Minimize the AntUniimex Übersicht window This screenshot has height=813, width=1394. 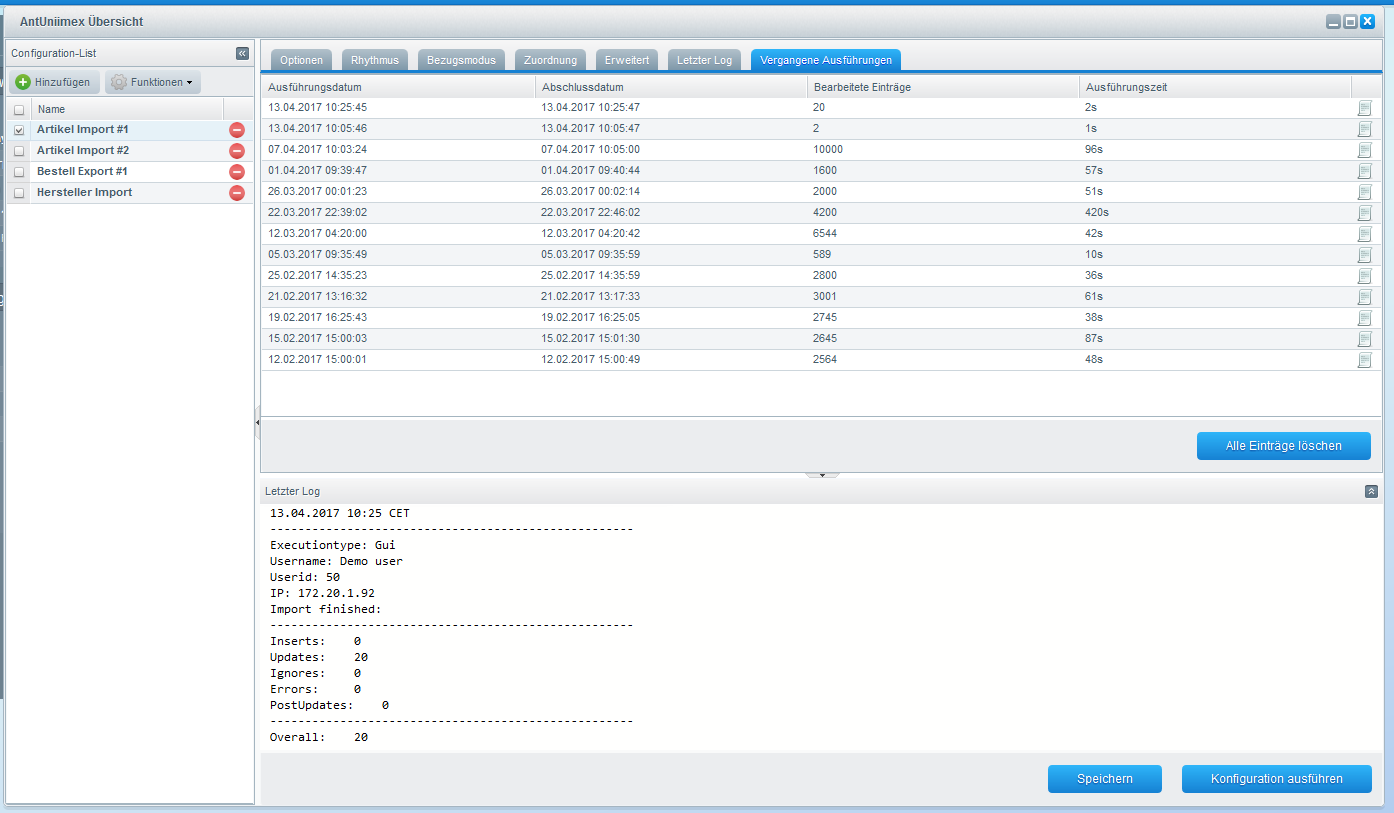pos(1333,21)
